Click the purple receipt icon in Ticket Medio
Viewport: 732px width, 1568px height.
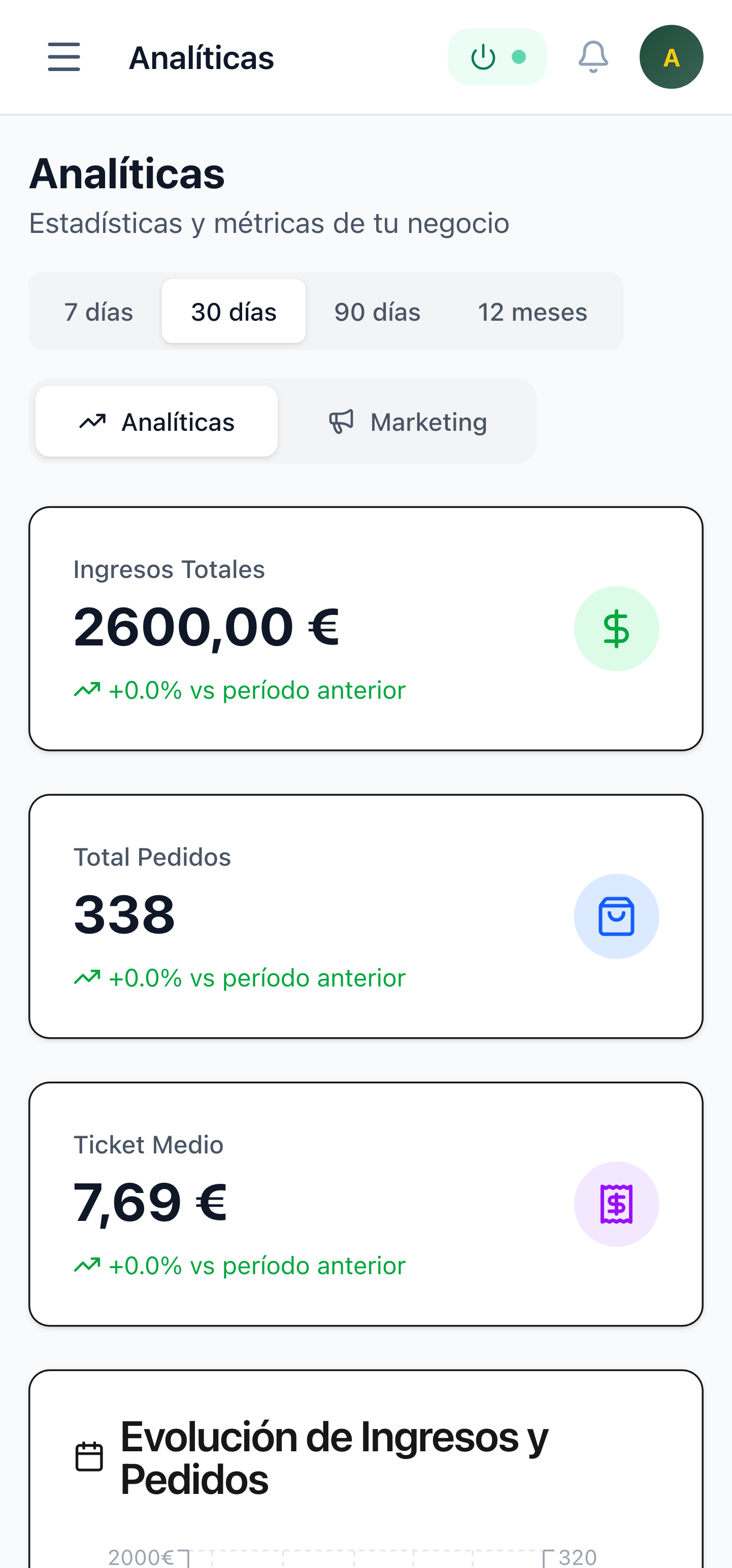coord(616,1204)
